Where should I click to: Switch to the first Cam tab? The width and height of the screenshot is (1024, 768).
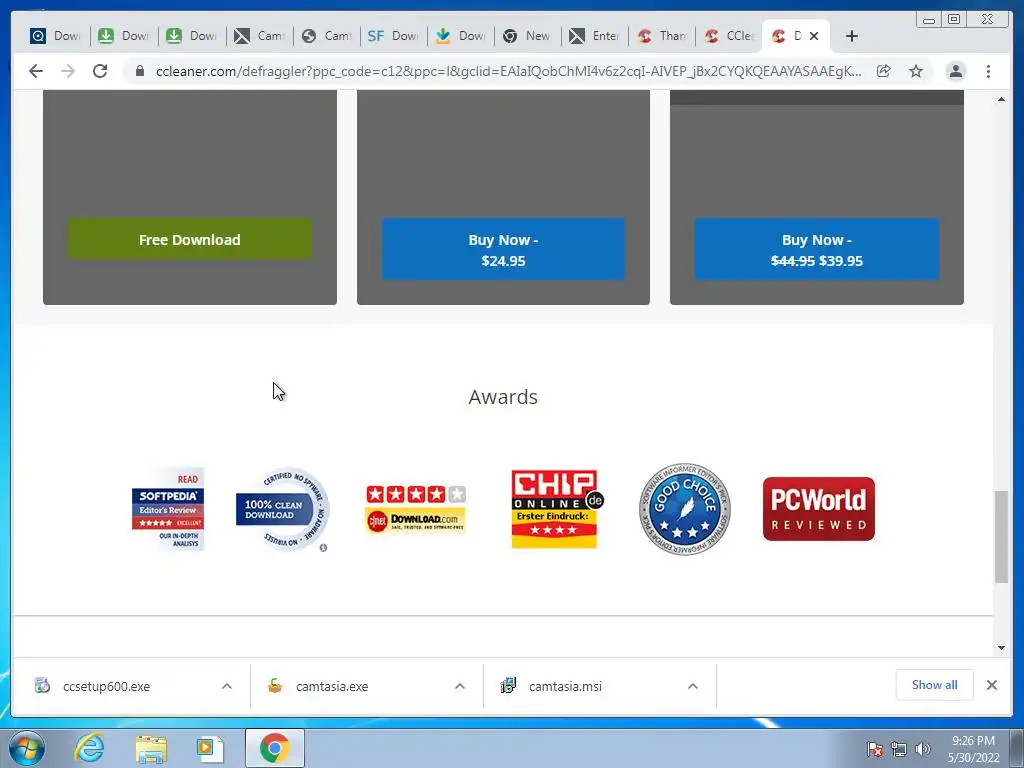[x=259, y=36]
